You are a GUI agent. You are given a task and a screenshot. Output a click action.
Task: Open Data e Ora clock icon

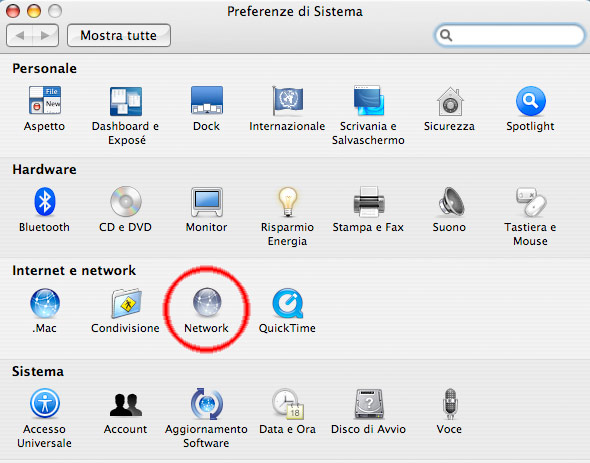(287, 404)
